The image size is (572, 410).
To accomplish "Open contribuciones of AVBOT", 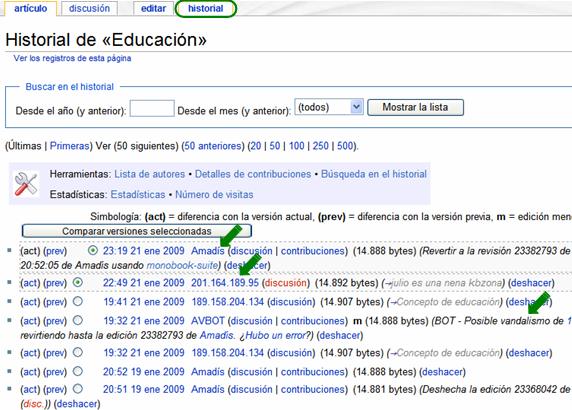I will [x=313, y=321].
